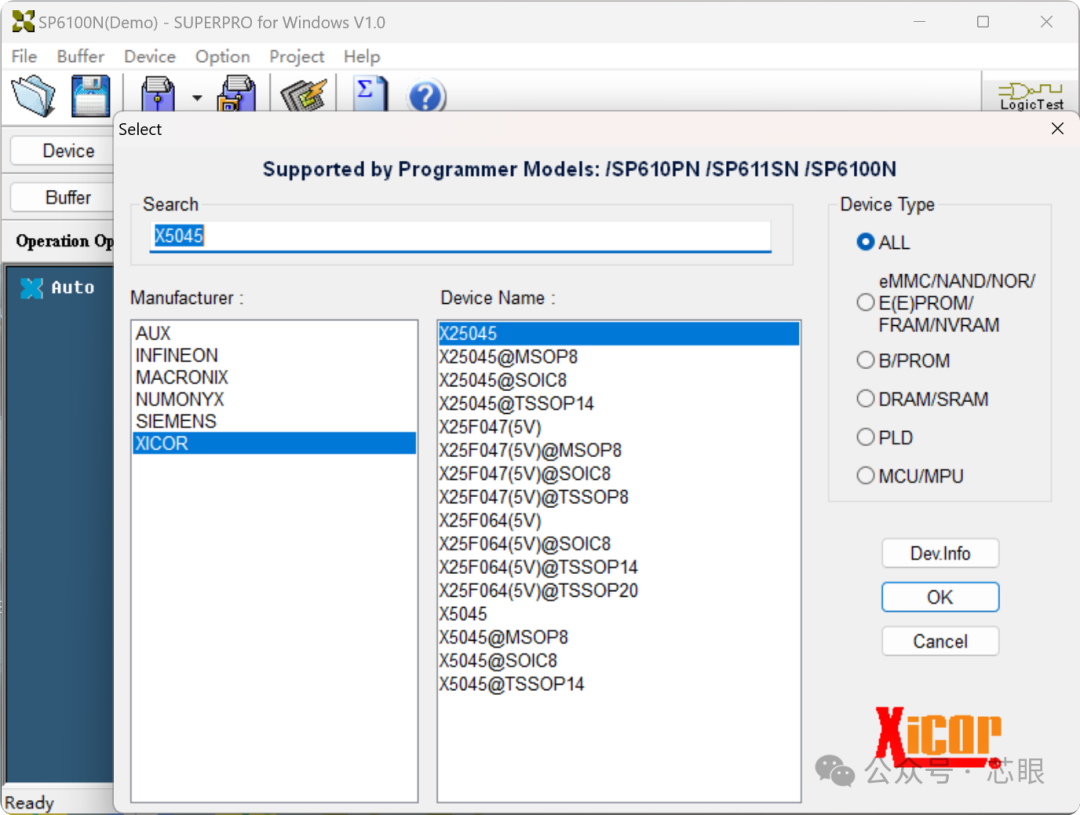
Task: Click the Operation Option panel header
Action: point(64,241)
